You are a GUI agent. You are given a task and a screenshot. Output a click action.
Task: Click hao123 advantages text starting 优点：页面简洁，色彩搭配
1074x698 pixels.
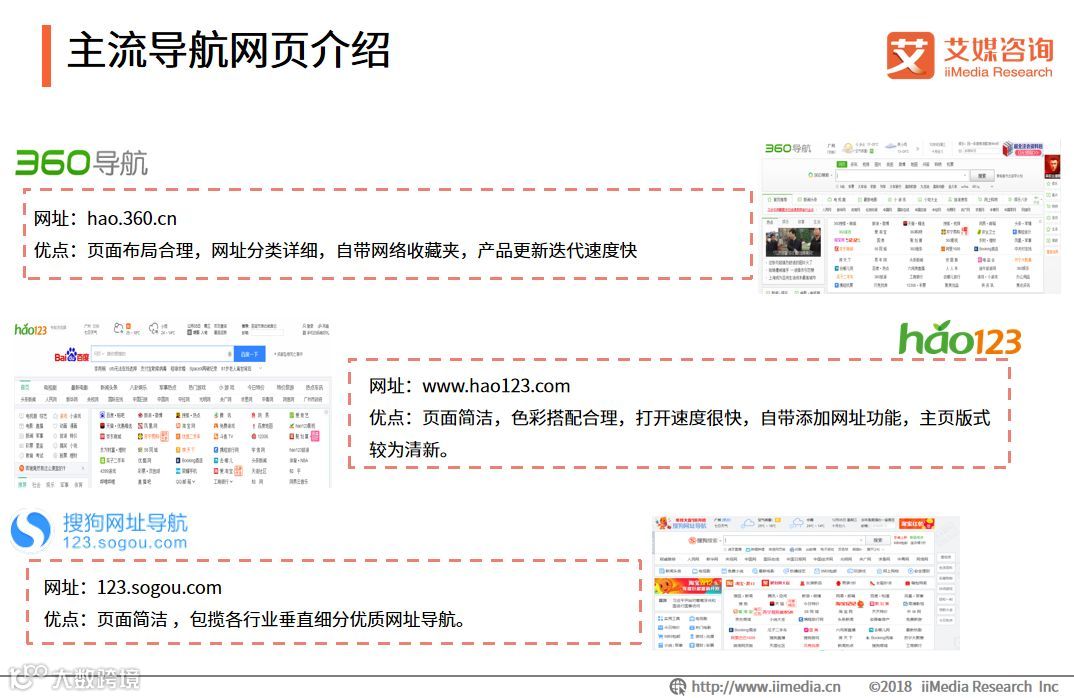[x=679, y=434]
